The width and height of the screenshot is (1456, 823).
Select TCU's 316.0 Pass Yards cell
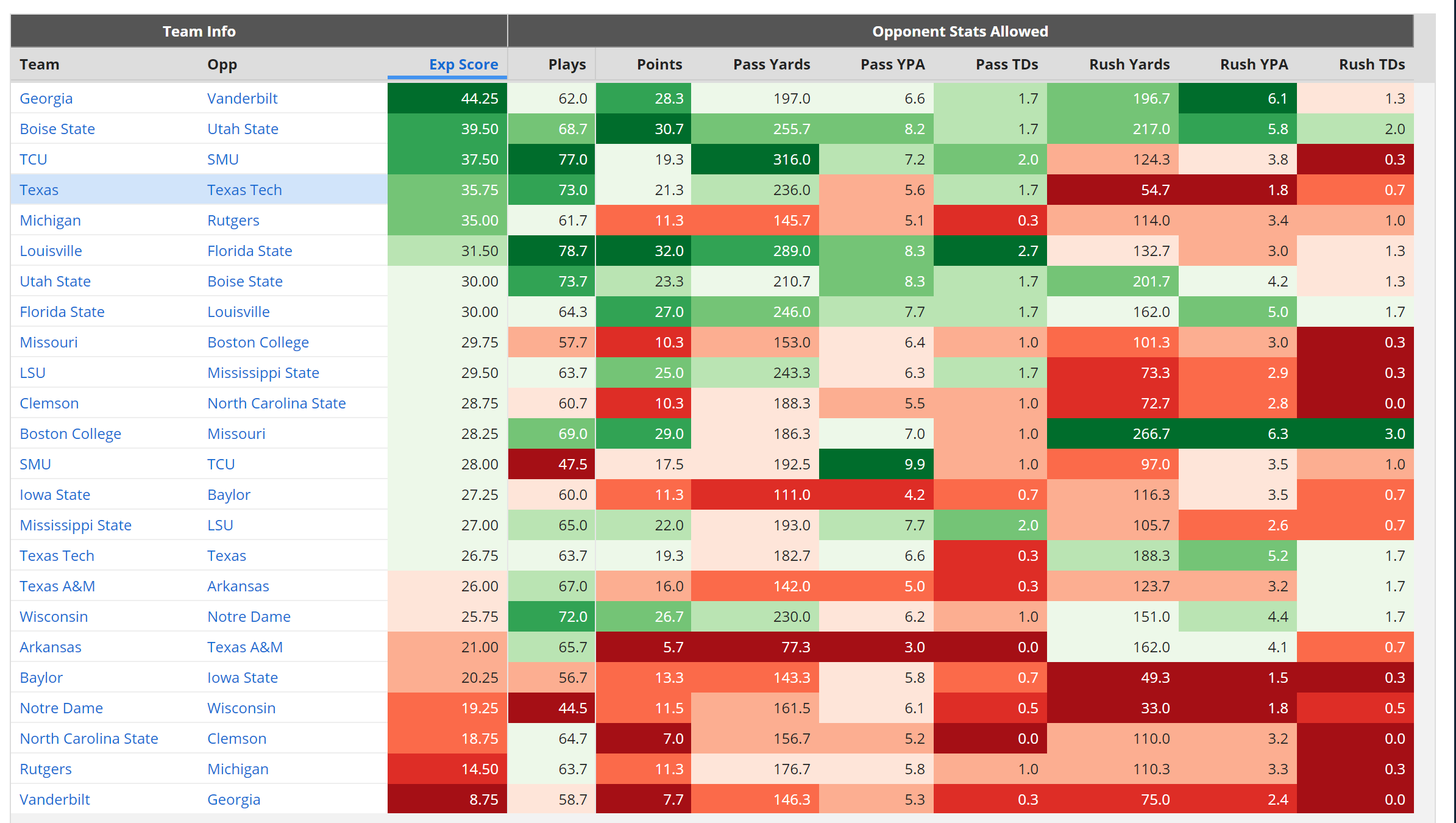[755, 159]
